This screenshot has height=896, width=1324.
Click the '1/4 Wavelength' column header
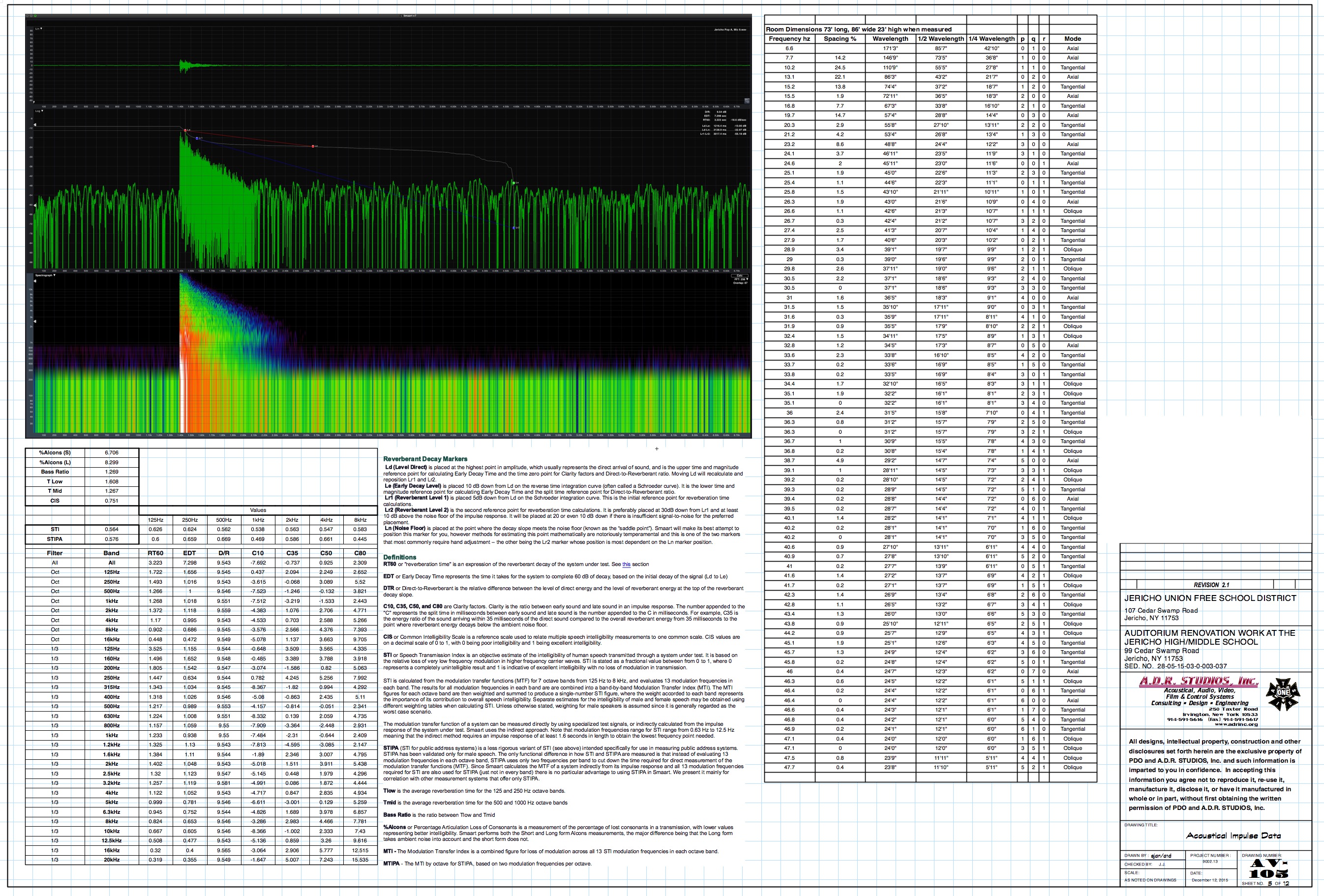[992, 39]
